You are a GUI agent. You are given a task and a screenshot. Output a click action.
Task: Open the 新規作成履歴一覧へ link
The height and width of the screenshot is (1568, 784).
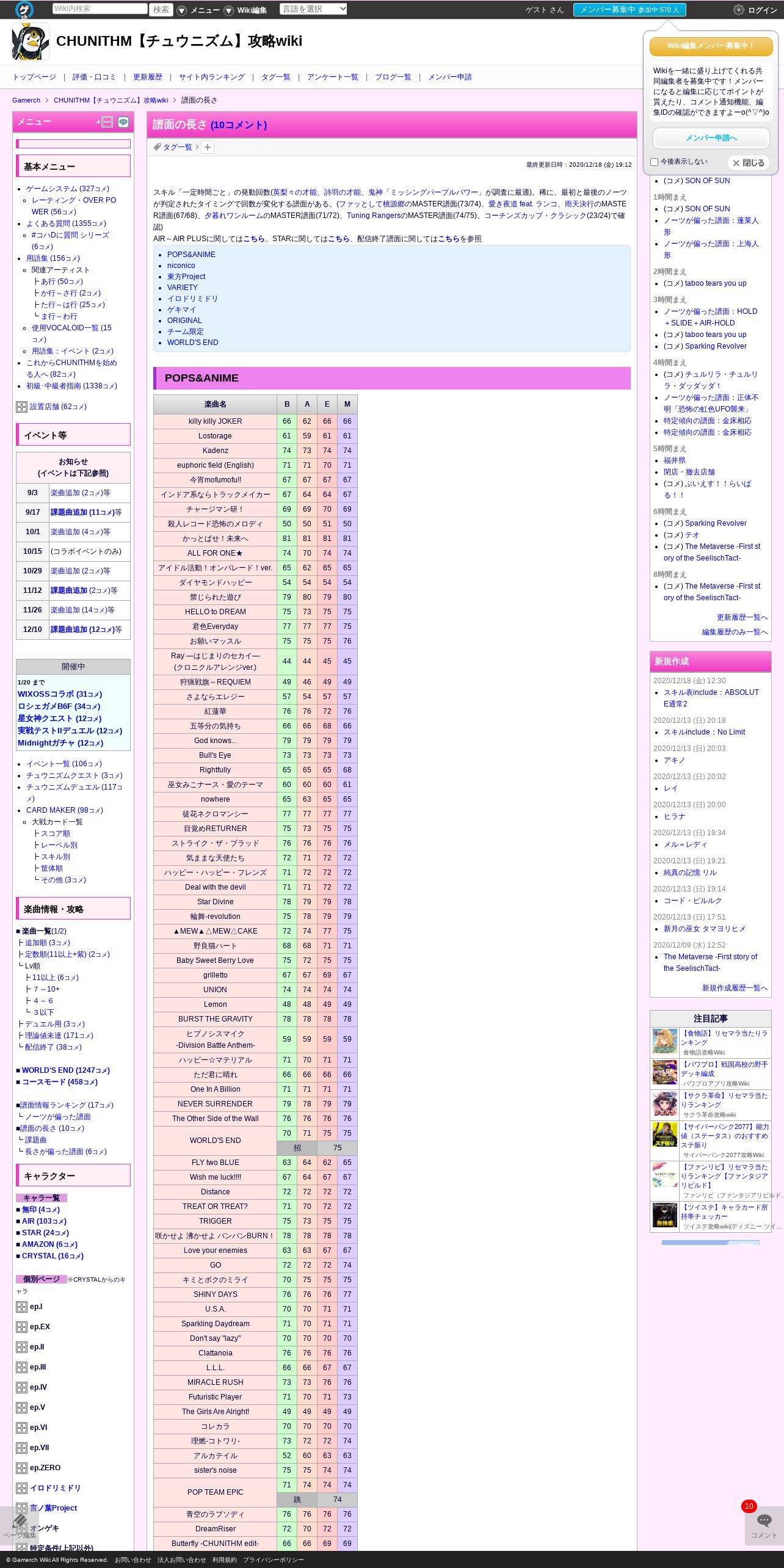(735, 988)
